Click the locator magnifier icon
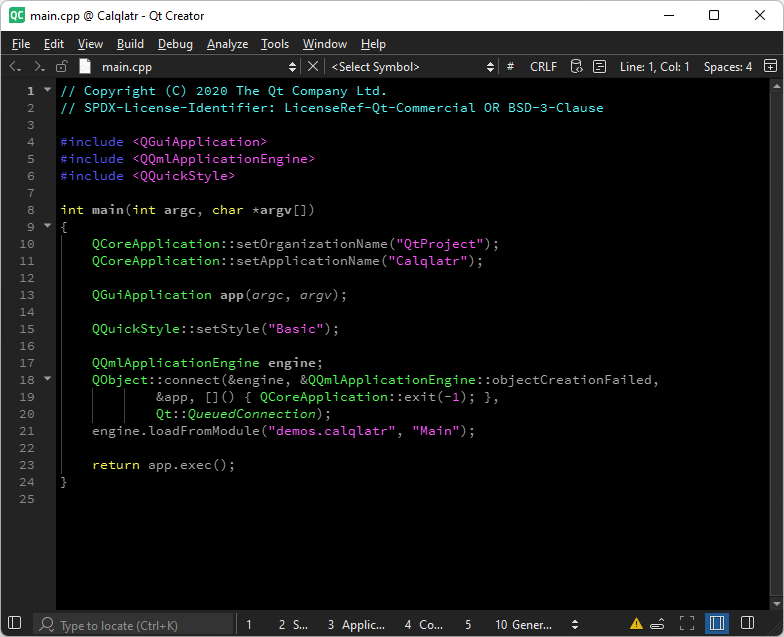This screenshot has height=637, width=784. tap(47, 624)
